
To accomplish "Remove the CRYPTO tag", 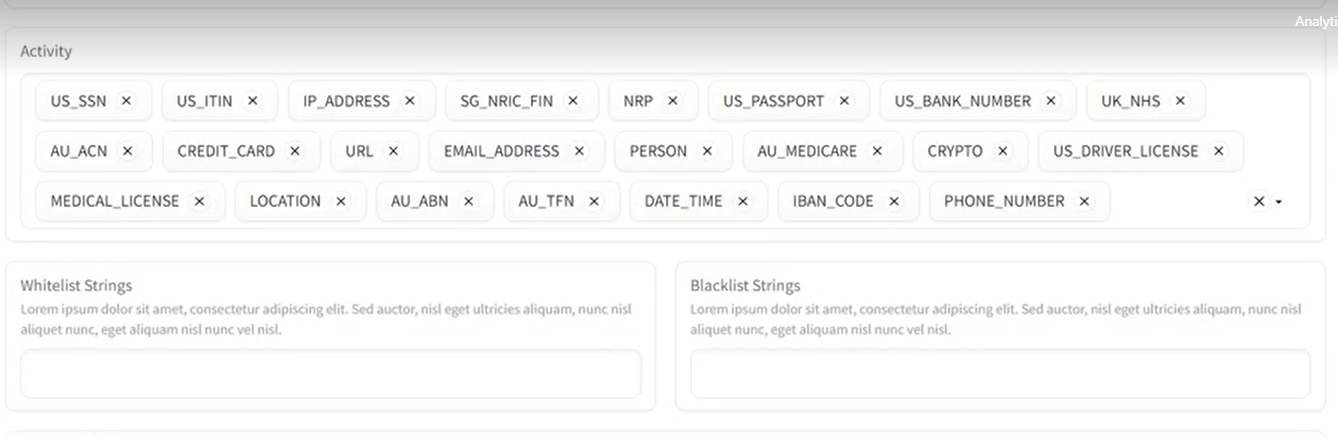I will (x=1003, y=151).
